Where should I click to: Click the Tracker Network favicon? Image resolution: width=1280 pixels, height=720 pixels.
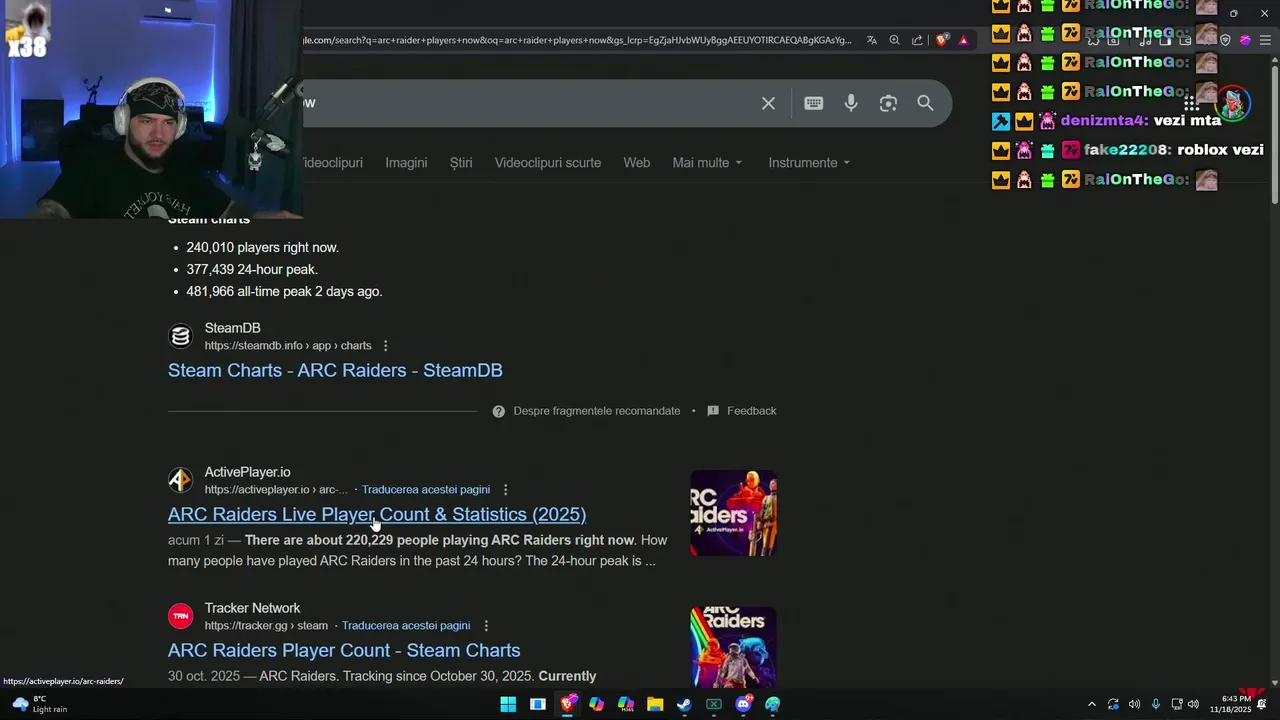(180, 617)
